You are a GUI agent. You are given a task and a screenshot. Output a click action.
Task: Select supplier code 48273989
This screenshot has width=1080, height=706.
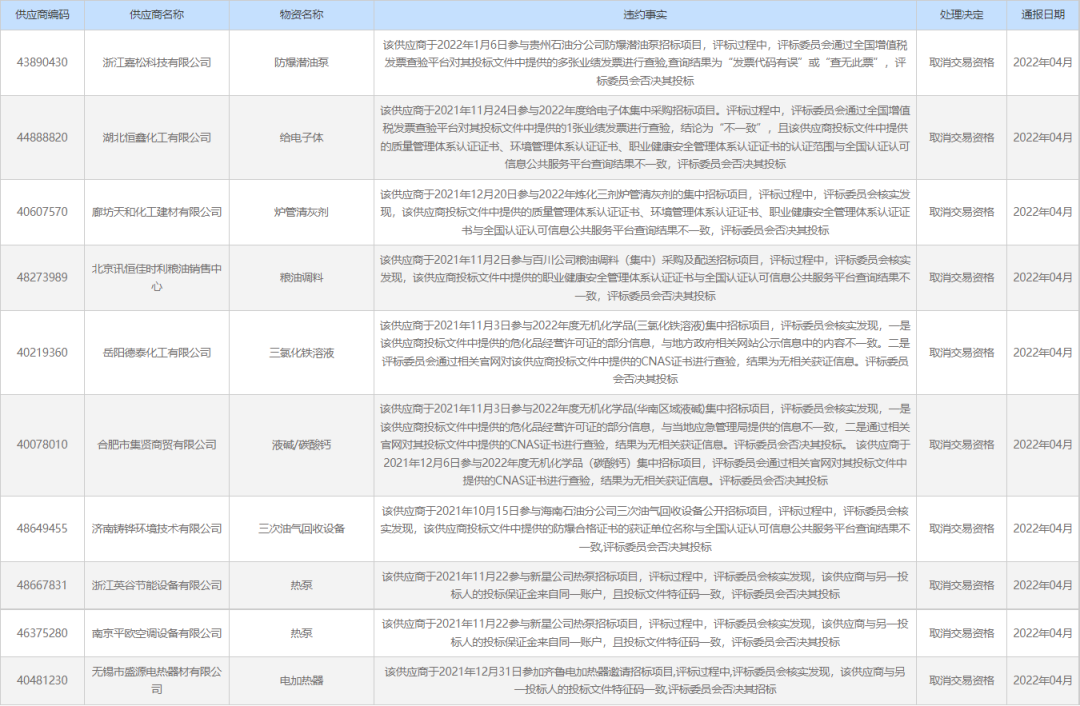(42, 278)
